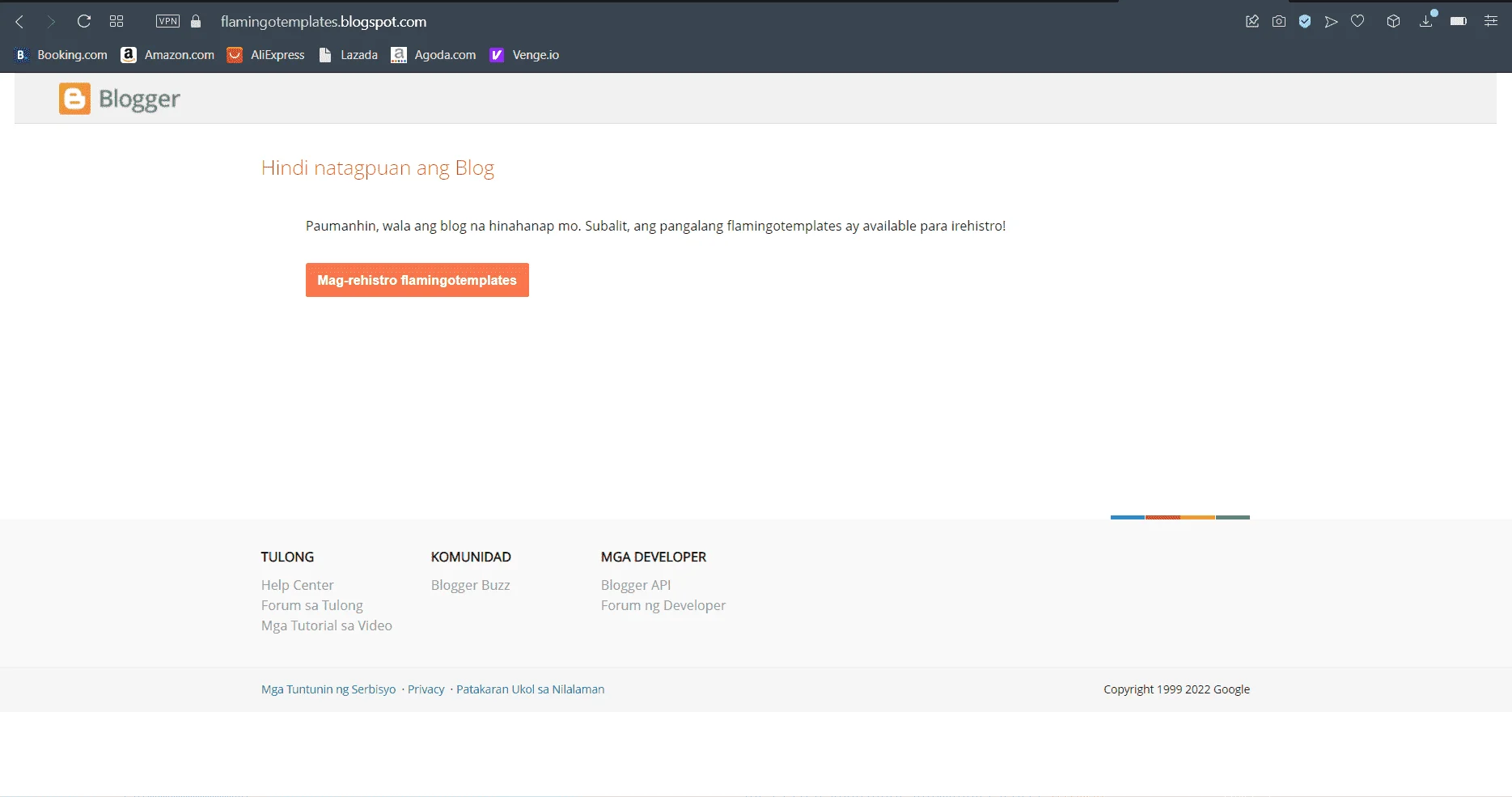Reload the page with the refresh icon
The width and height of the screenshot is (1512, 797).
[83, 22]
